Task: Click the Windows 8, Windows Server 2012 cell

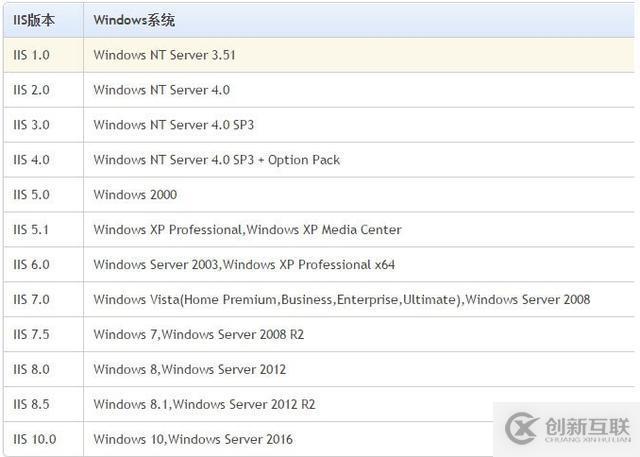Action: pyautogui.click(x=189, y=370)
